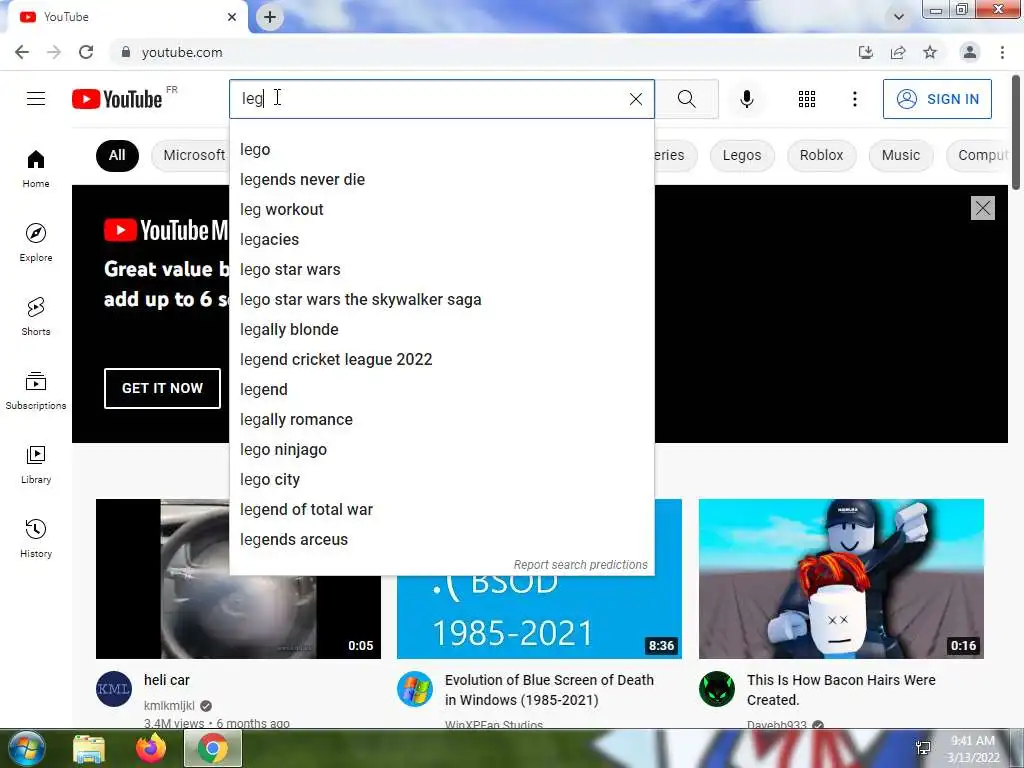This screenshot has width=1024, height=768.
Task: Clear the search box with the X icon
Action: pos(635,99)
